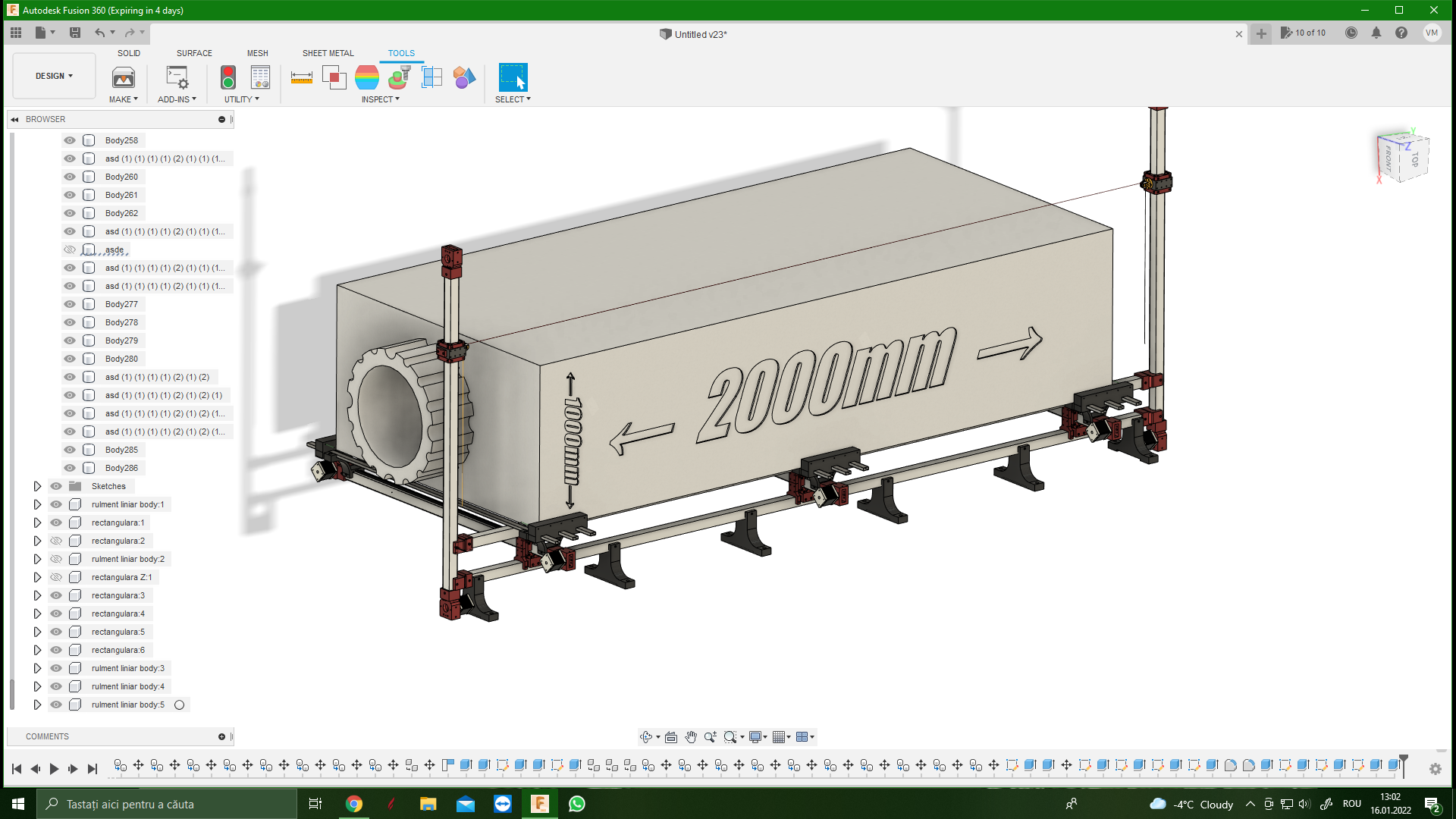The image size is (1456, 819).
Task: Click the Orbit navigation tool
Action: pyautogui.click(x=646, y=737)
